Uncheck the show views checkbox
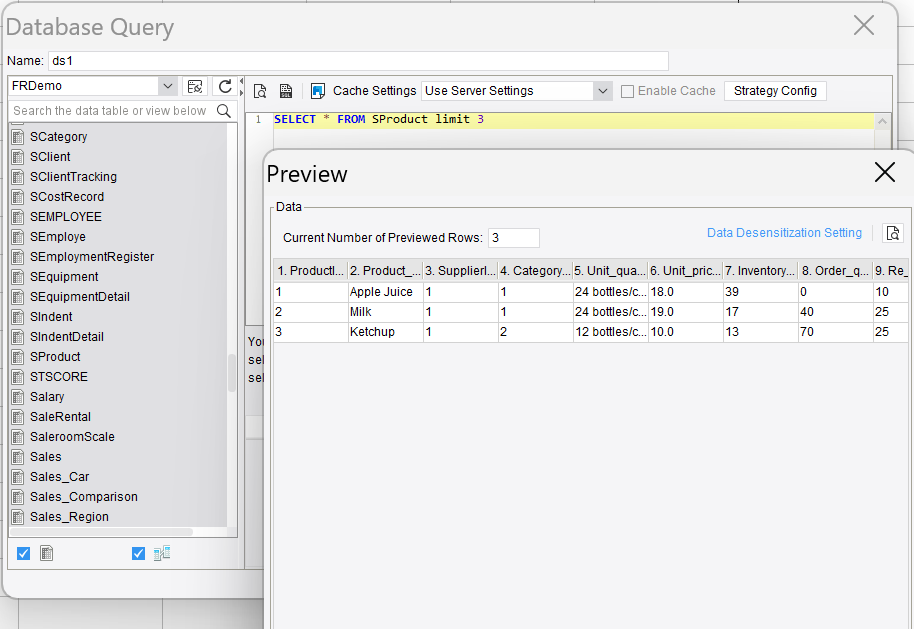Image resolution: width=914 pixels, height=629 pixels. point(139,553)
